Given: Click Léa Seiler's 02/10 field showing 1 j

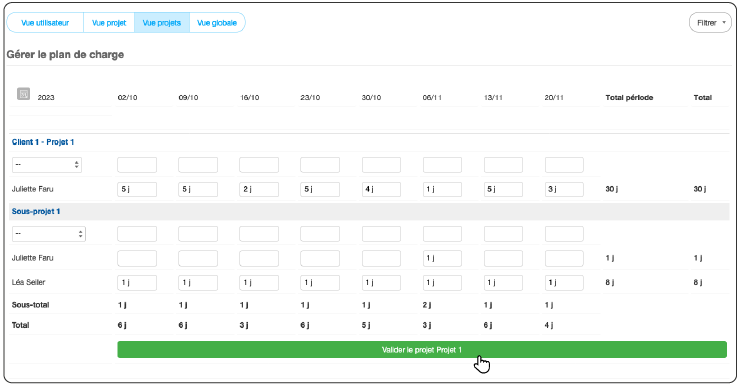Looking at the screenshot, I should pyautogui.click(x=137, y=282).
